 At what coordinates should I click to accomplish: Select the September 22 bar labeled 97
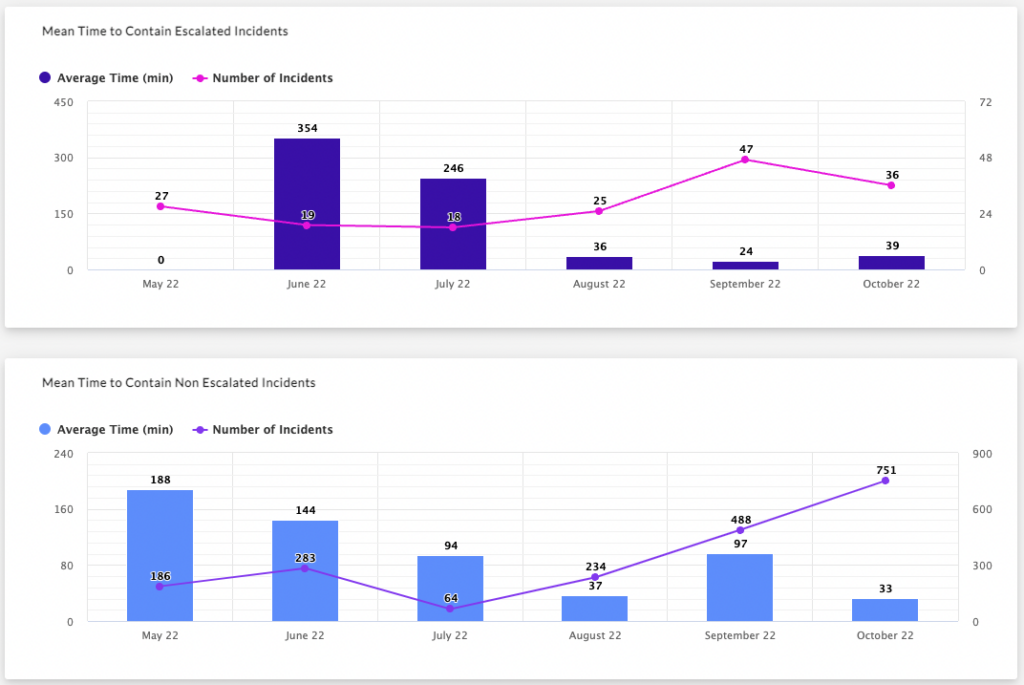pos(740,588)
